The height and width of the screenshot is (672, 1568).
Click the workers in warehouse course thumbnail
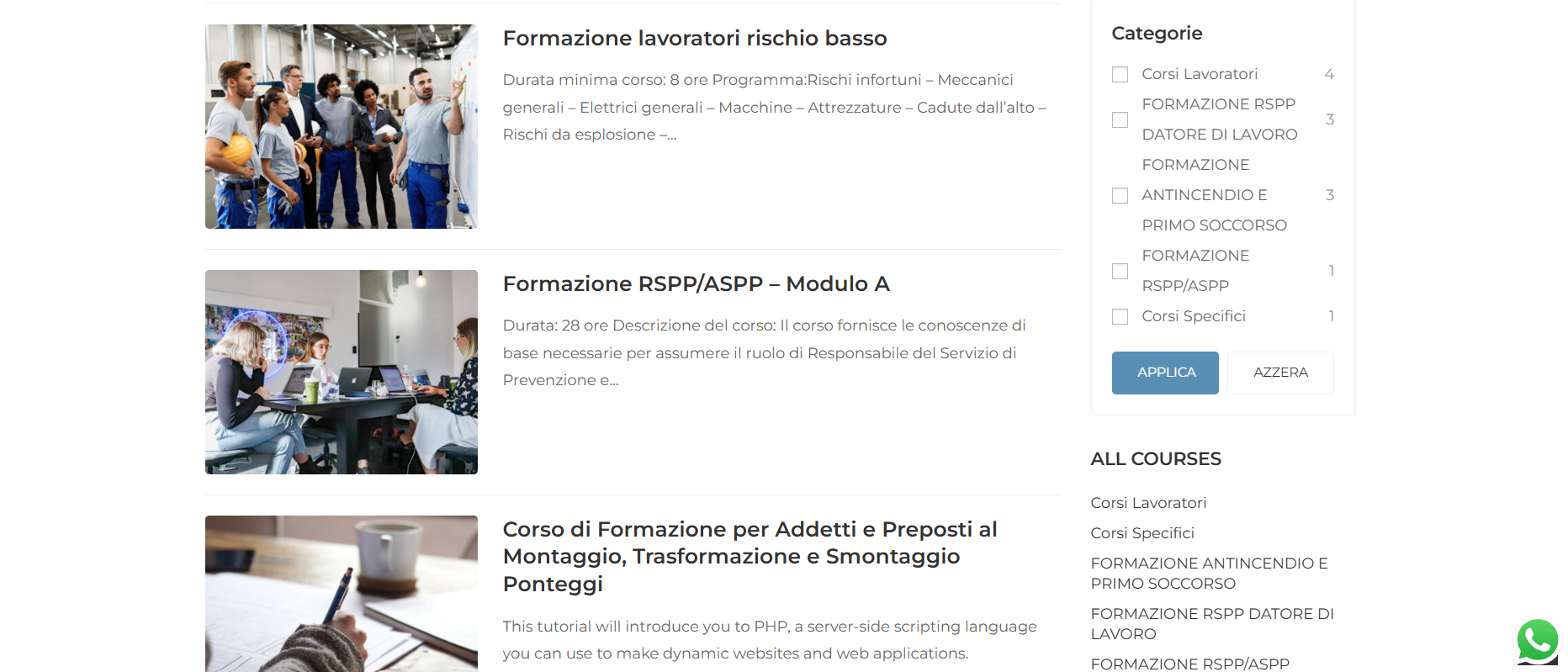[341, 126]
